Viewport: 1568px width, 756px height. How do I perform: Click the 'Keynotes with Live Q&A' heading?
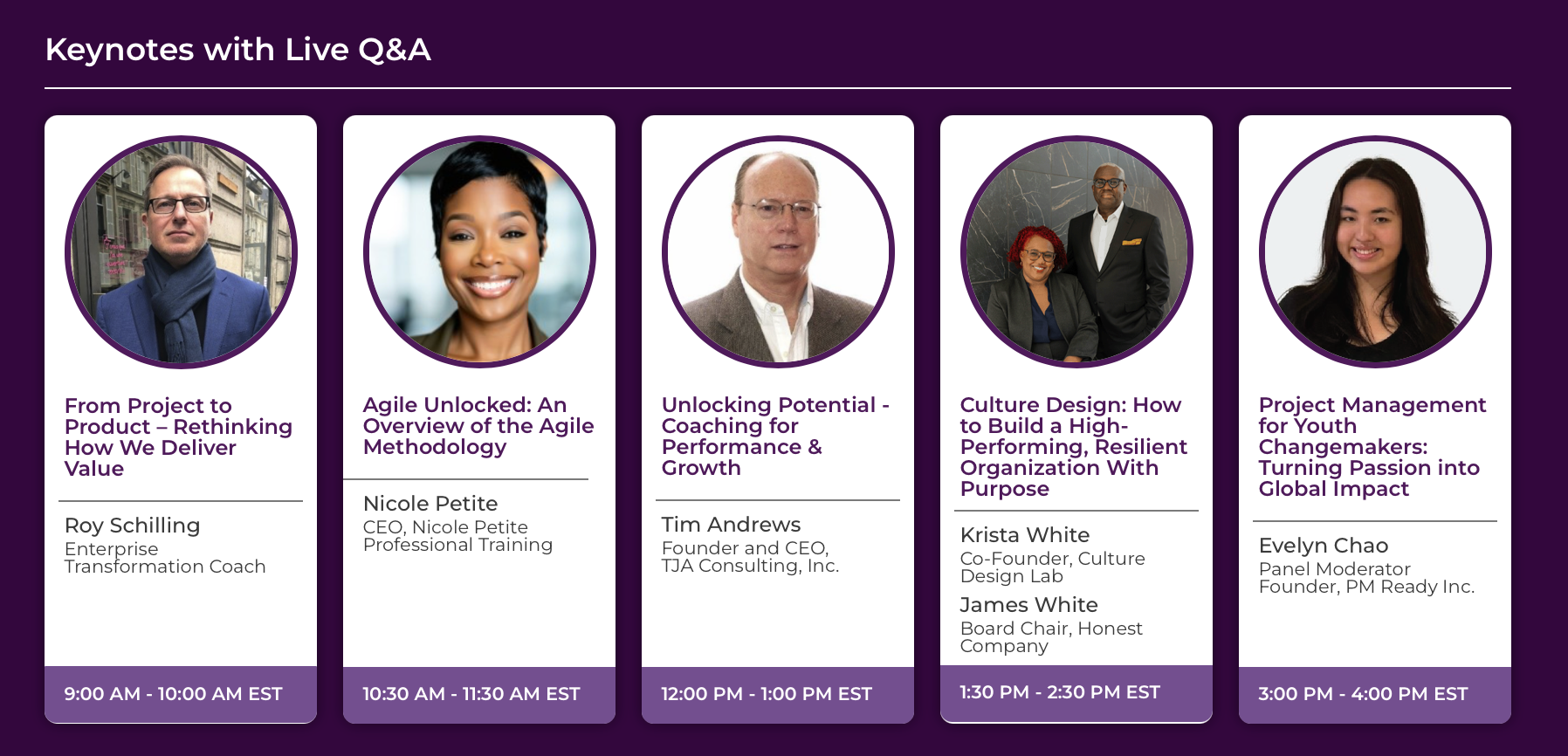click(x=237, y=50)
